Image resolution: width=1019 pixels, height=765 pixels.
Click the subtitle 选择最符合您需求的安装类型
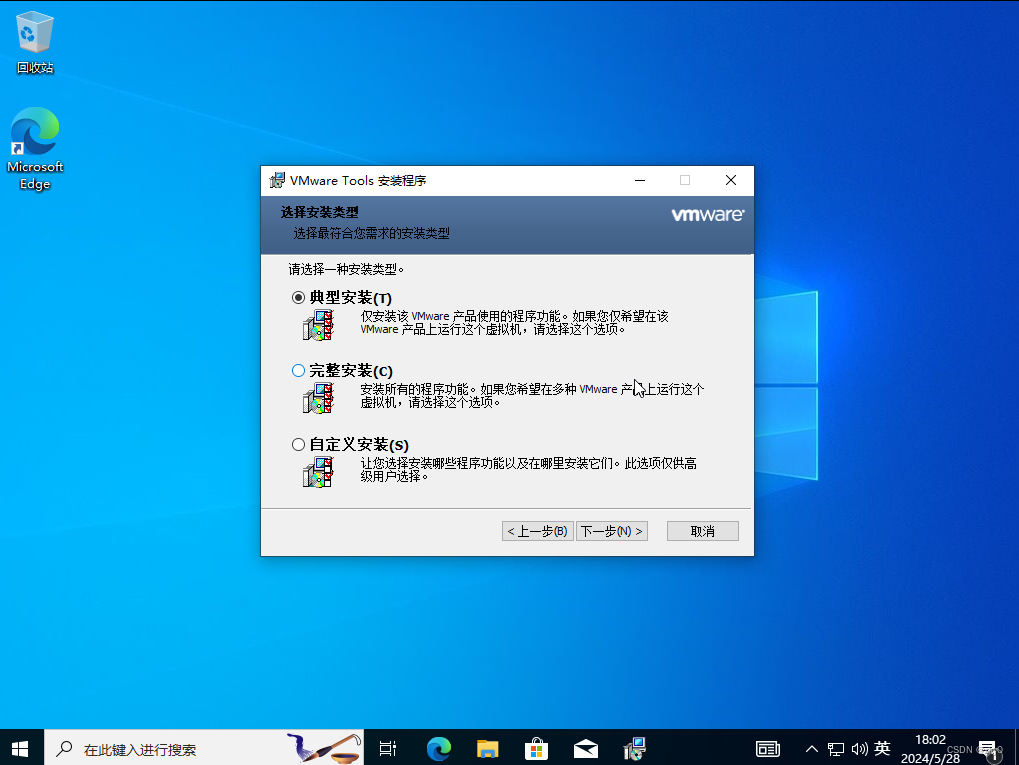pos(371,233)
